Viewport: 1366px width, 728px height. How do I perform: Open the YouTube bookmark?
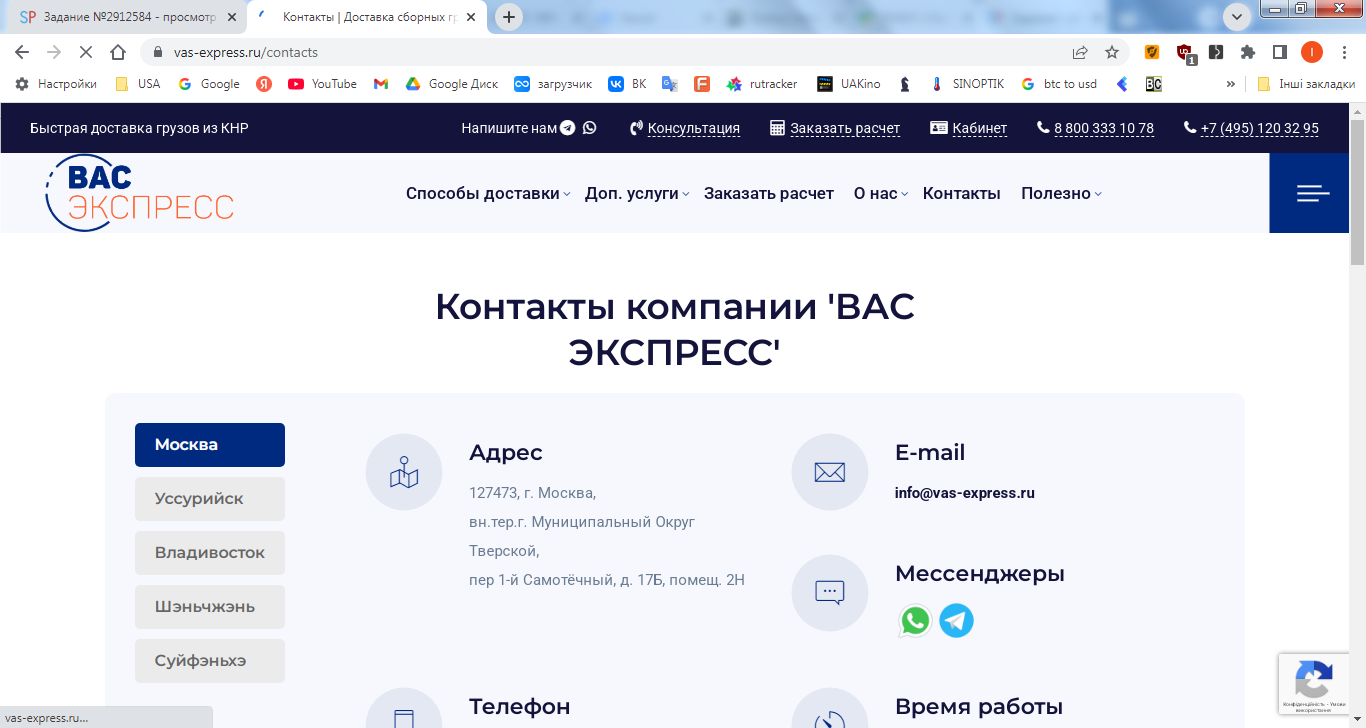pyautogui.click(x=322, y=84)
